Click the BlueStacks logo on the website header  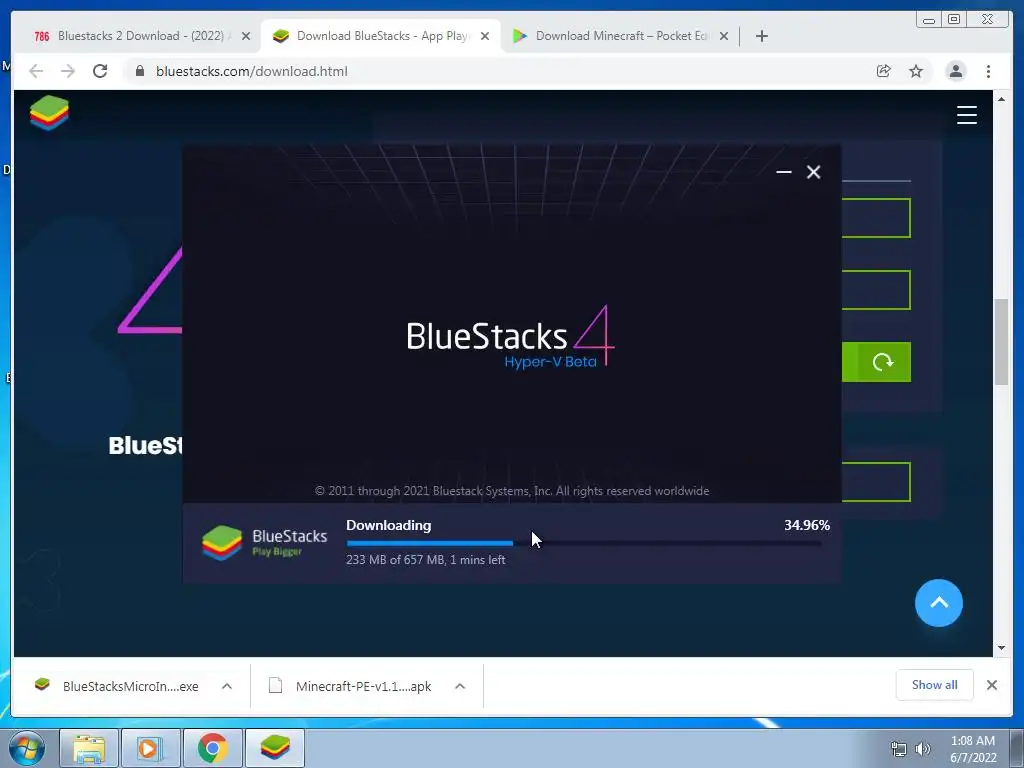[49, 112]
